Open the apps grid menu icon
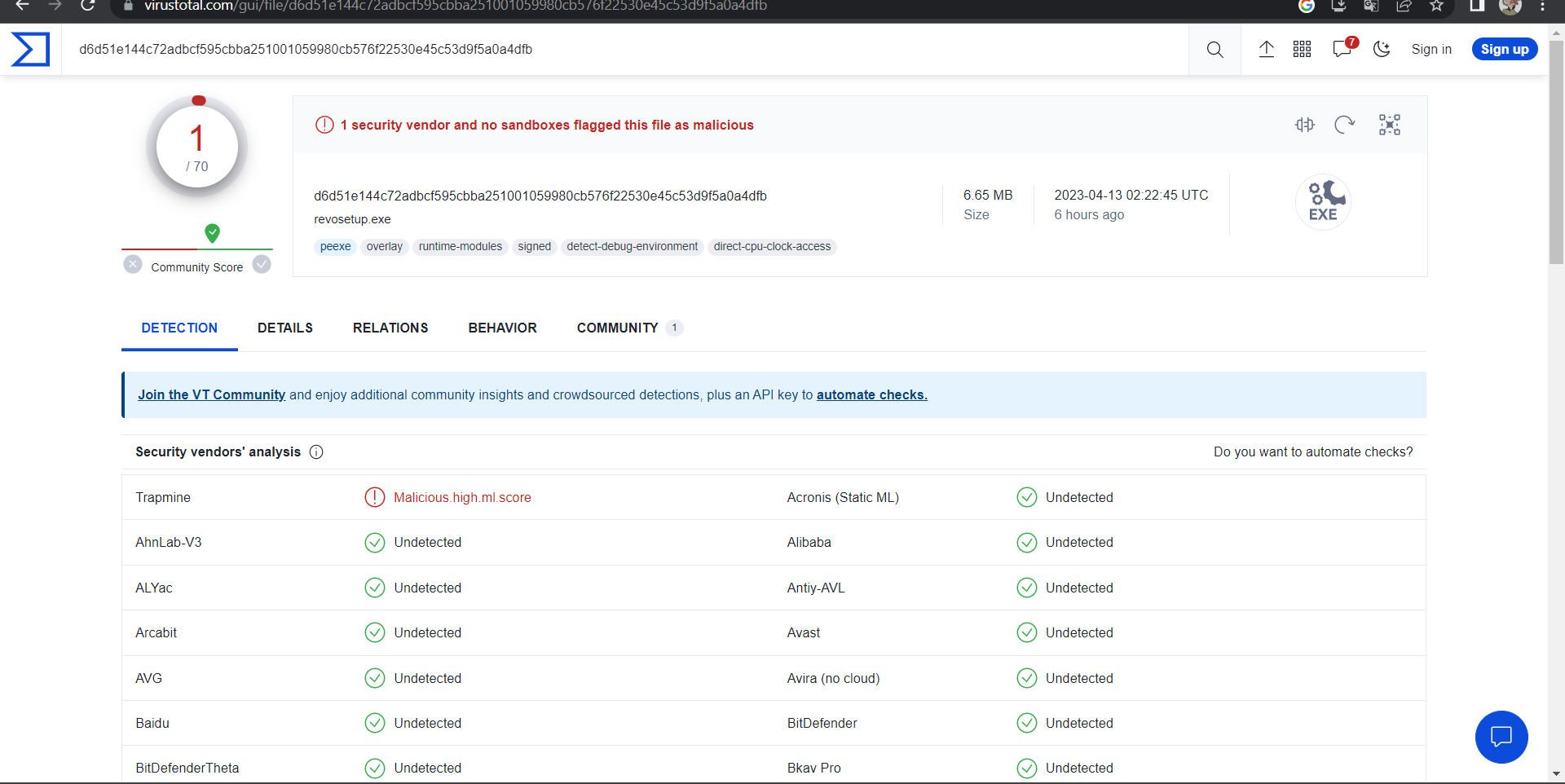The image size is (1565, 784). tap(1302, 50)
